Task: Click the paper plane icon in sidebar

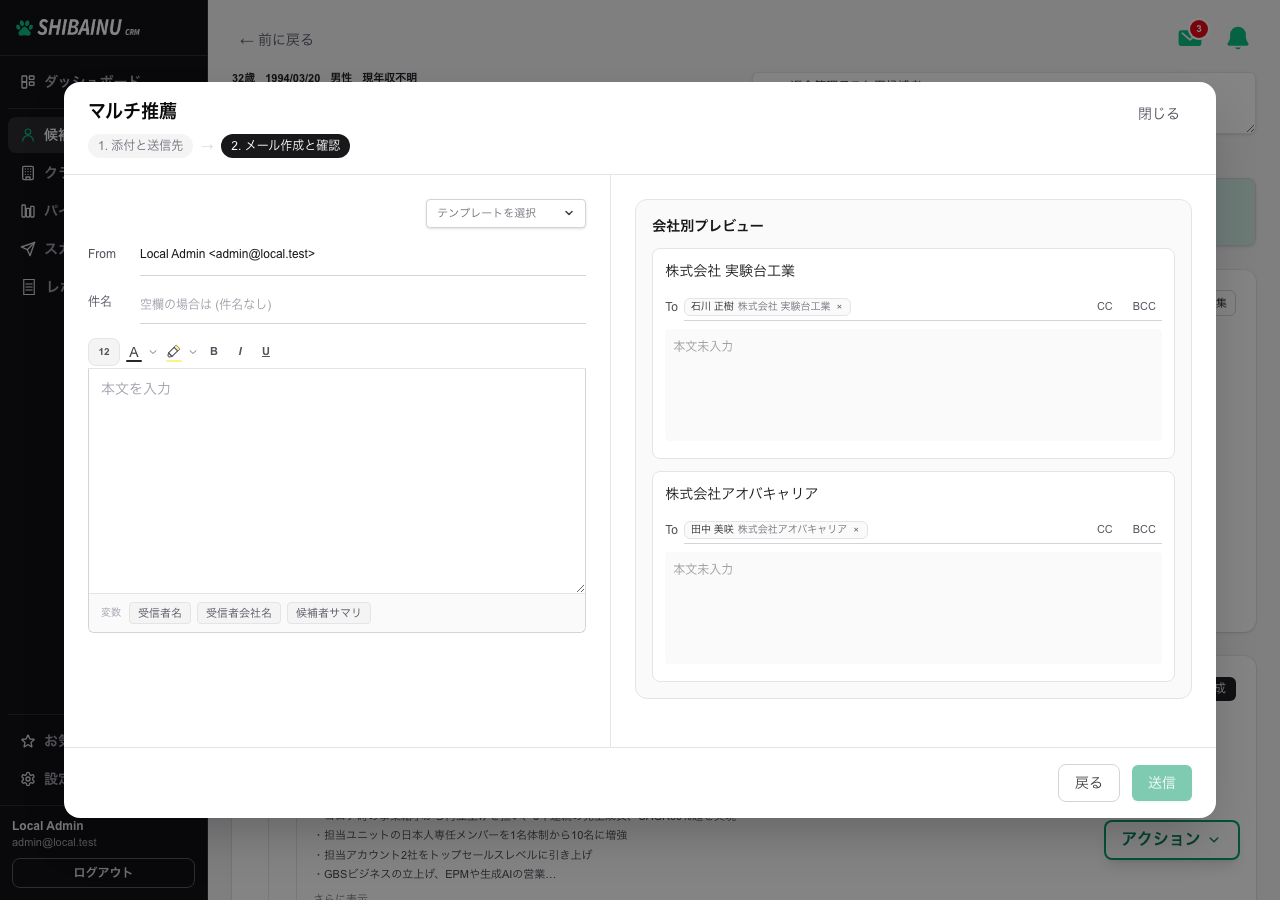Action: [x=28, y=249]
